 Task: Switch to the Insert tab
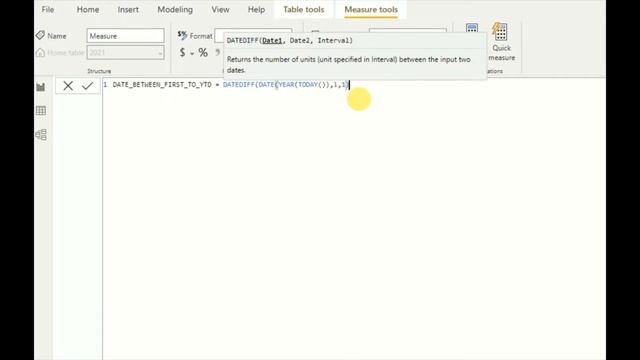click(128, 9)
